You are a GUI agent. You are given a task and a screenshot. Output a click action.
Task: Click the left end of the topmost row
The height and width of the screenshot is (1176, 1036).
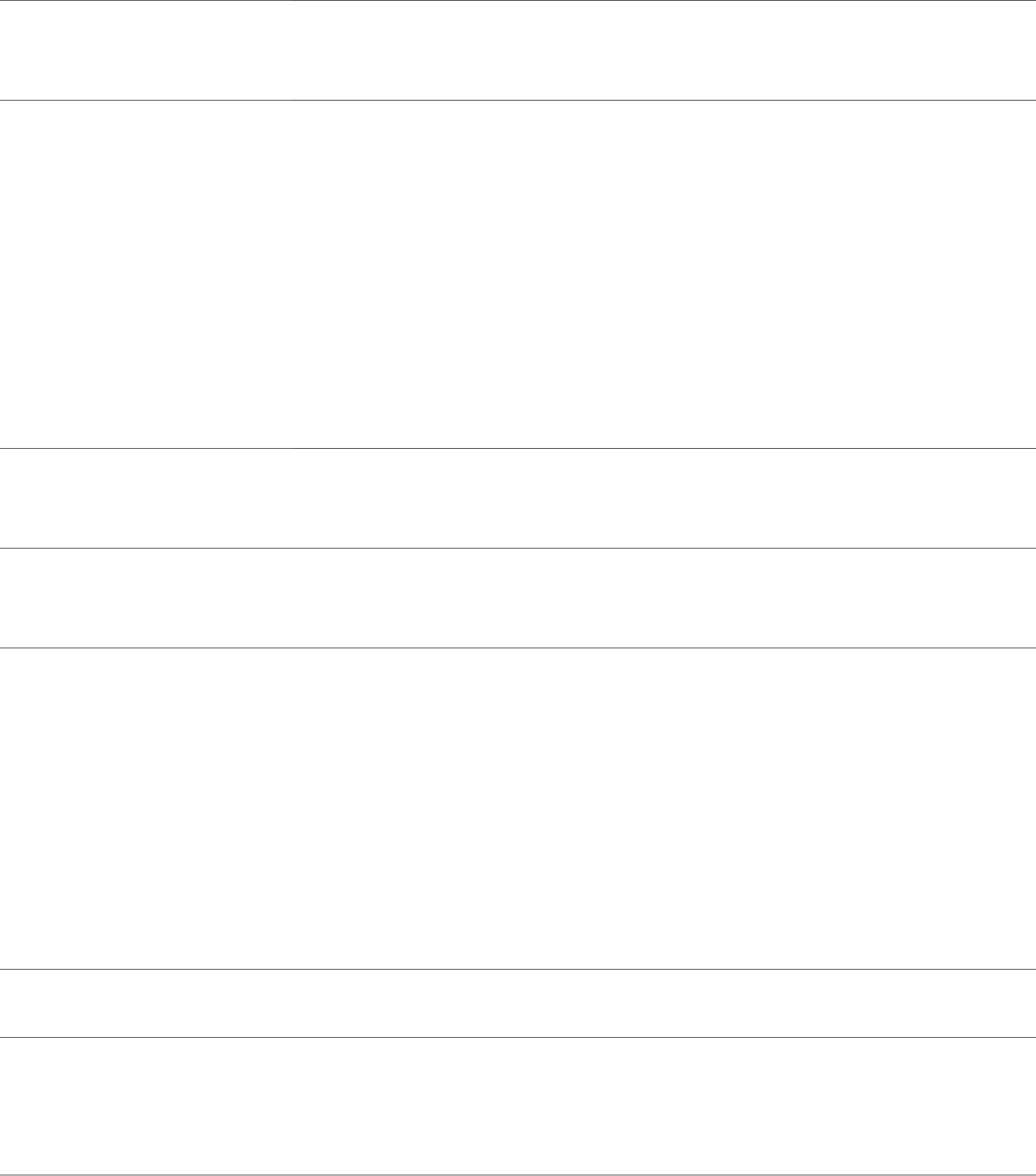point(19,50)
